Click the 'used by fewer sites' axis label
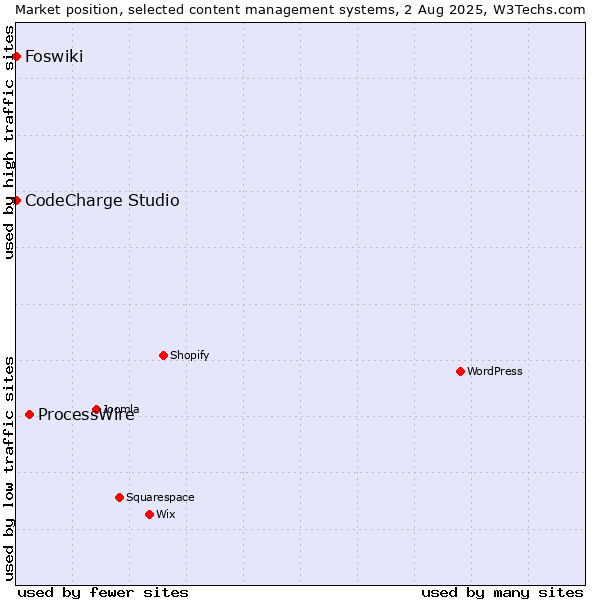The image size is (600, 600). (x=103, y=593)
